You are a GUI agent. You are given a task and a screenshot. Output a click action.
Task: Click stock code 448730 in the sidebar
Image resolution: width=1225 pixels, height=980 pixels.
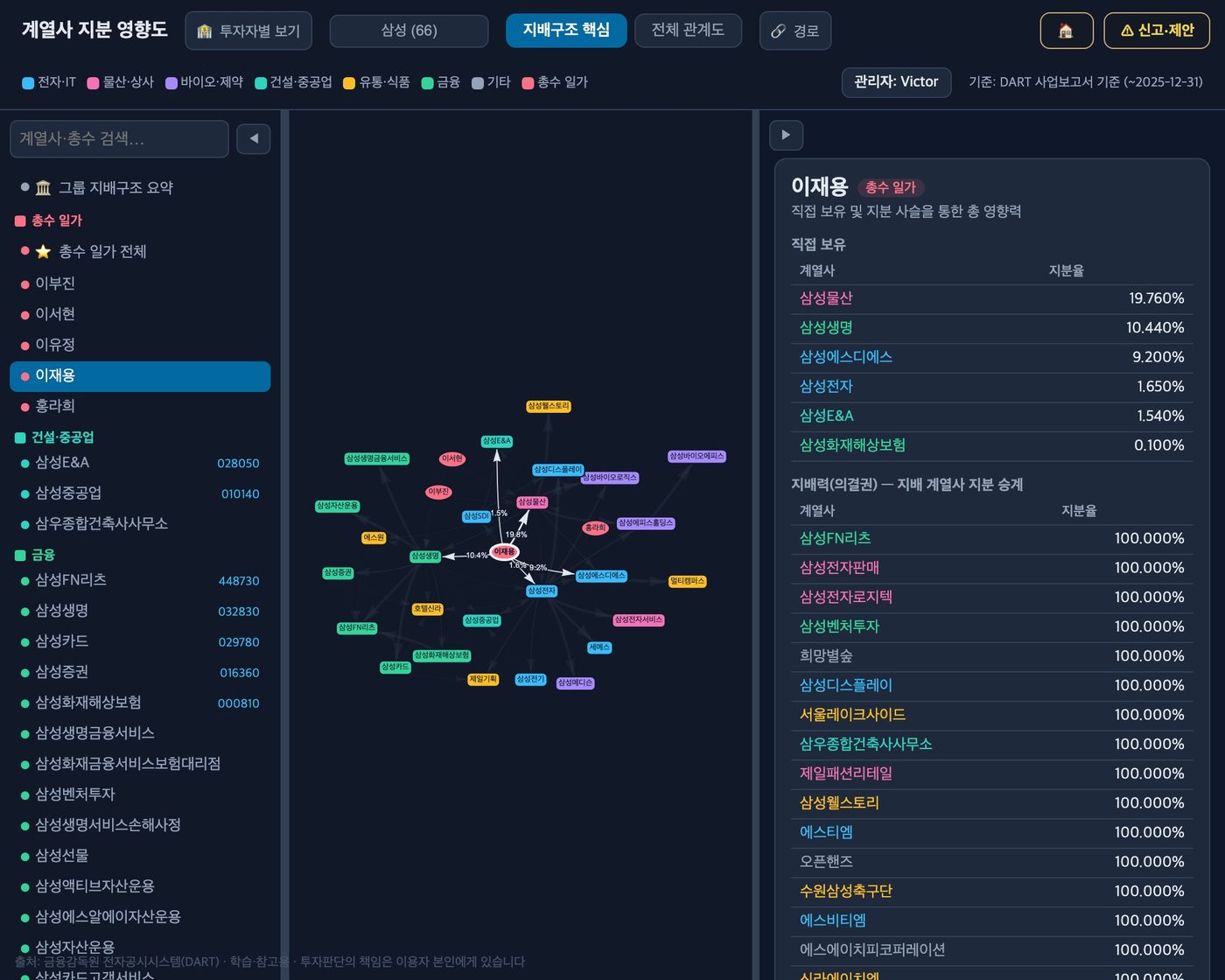239,581
